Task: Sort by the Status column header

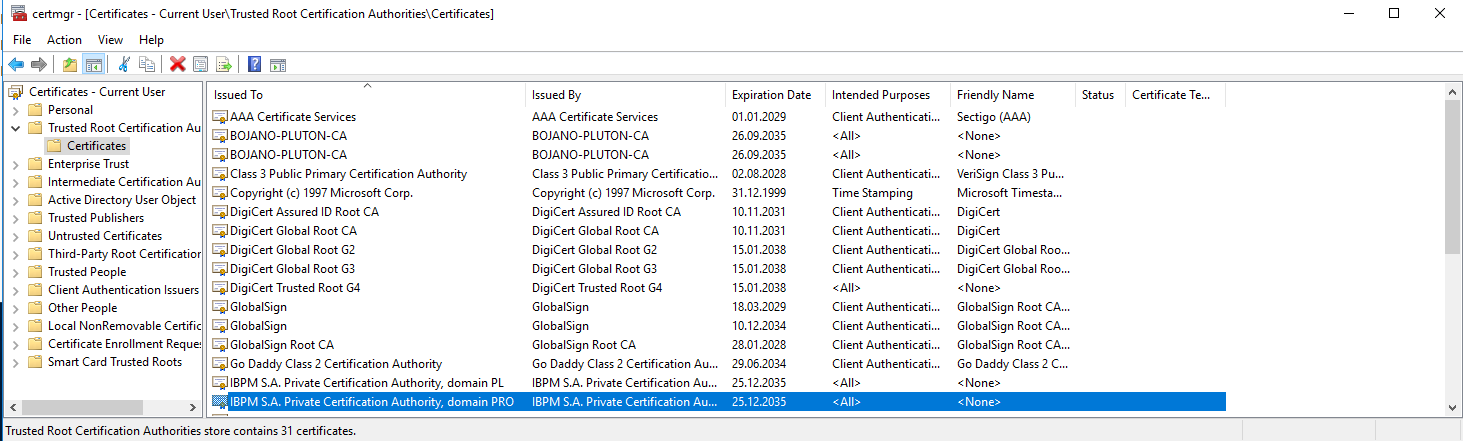Action: pyautogui.click(x=1100, y=95)
